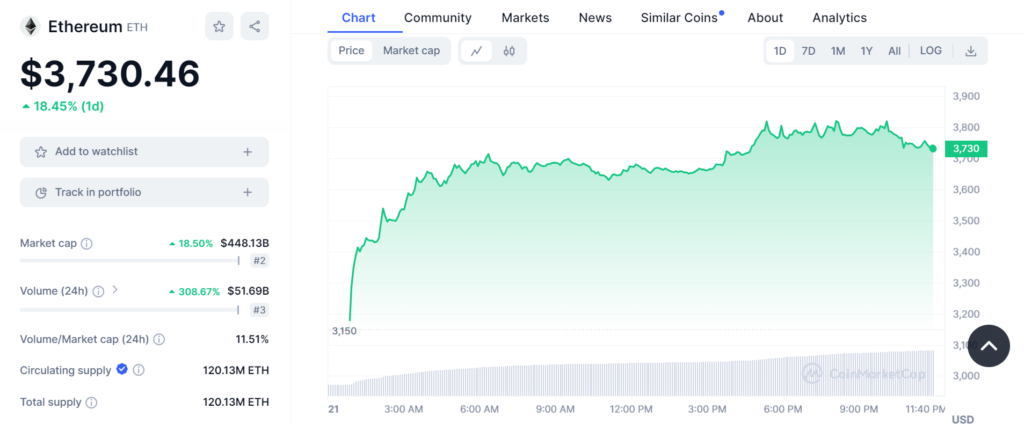Click the Ethereum logo icon
Screen dimensions: 1024x424
coord(30,26)
